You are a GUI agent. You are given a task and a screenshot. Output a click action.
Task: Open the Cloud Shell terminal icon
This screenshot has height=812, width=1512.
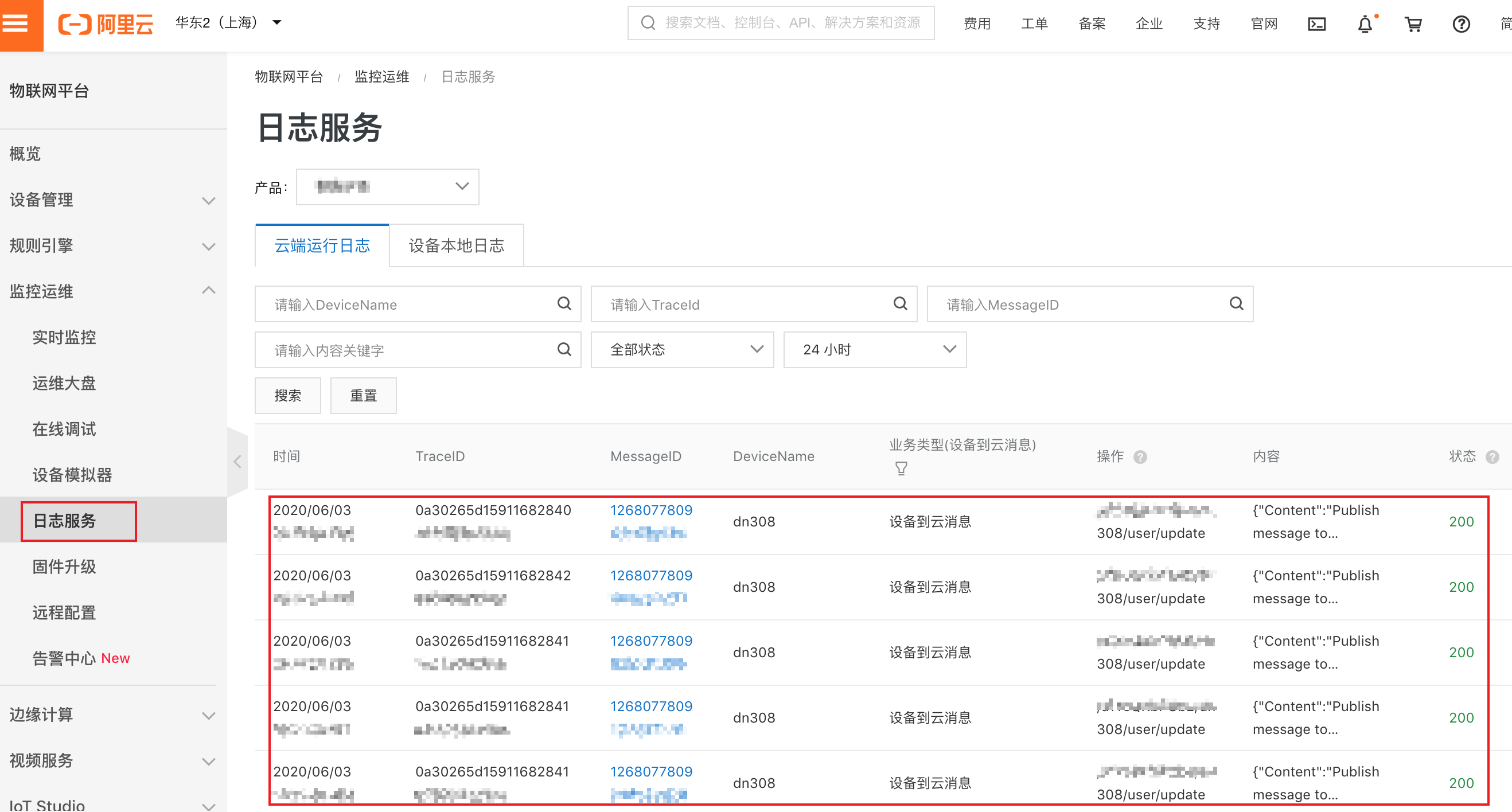coord(1316,24)
